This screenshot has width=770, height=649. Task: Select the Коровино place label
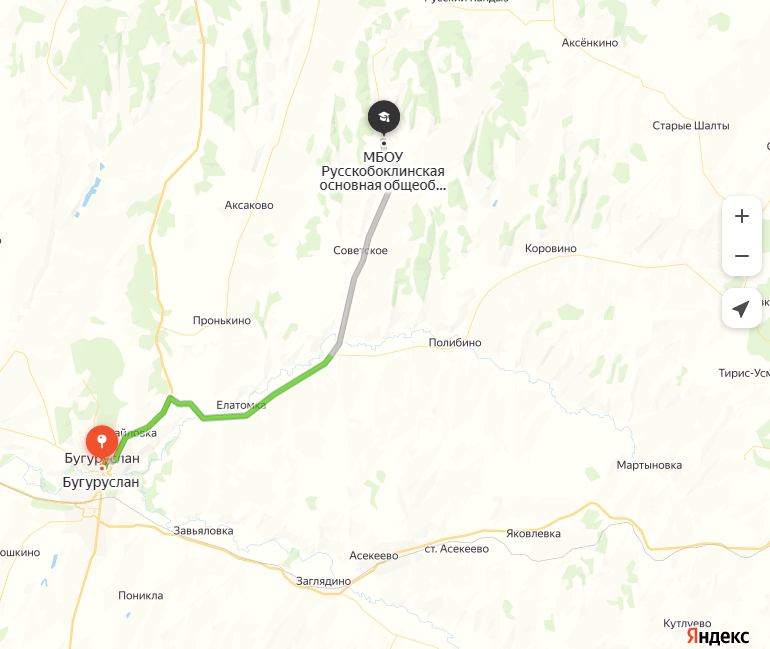tap(550, 248)
